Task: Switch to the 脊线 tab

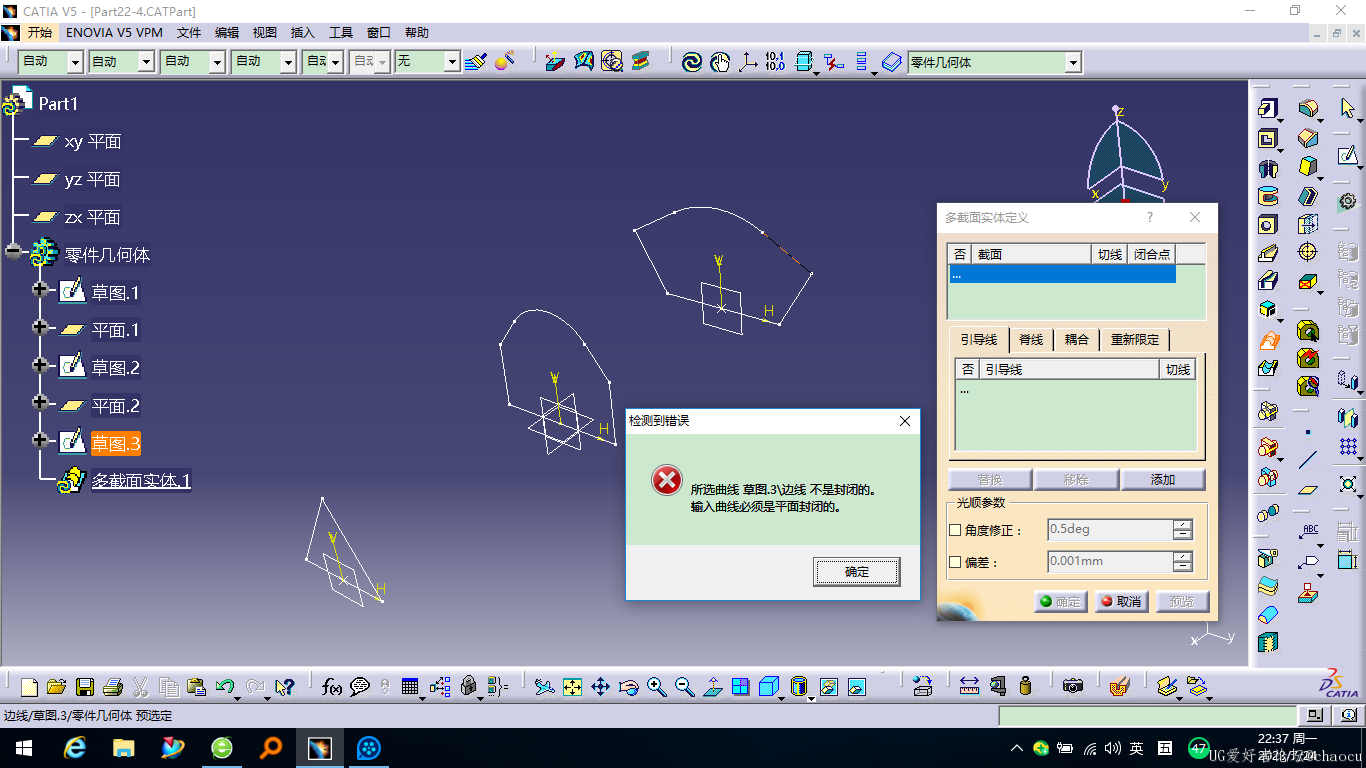Action: tap(1031, 340)
